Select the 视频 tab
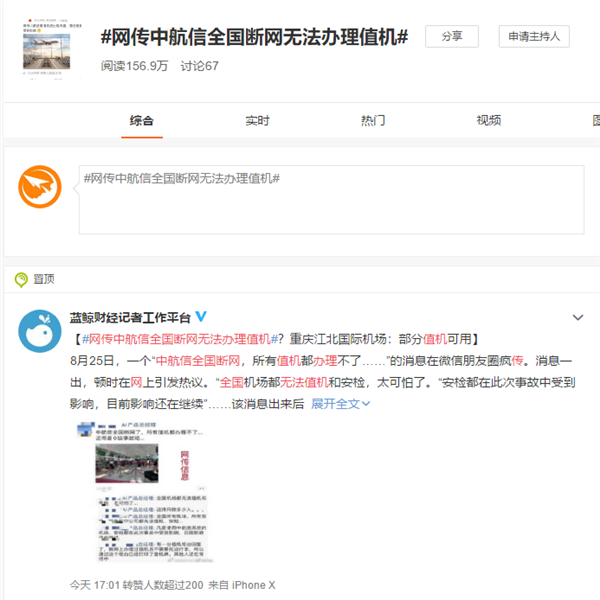The image size is (600, 600). [x=488, y=121]
